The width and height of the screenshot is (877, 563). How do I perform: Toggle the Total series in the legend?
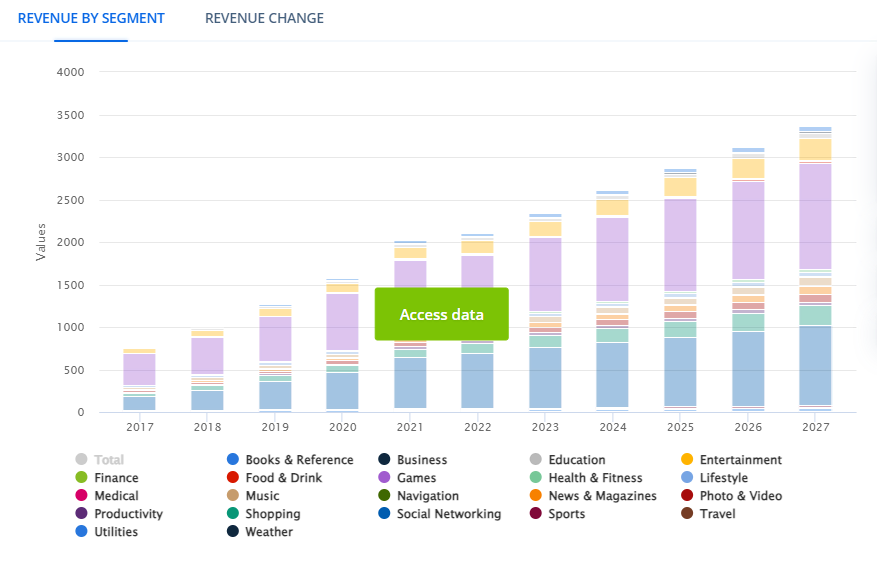tap(100, 460)
